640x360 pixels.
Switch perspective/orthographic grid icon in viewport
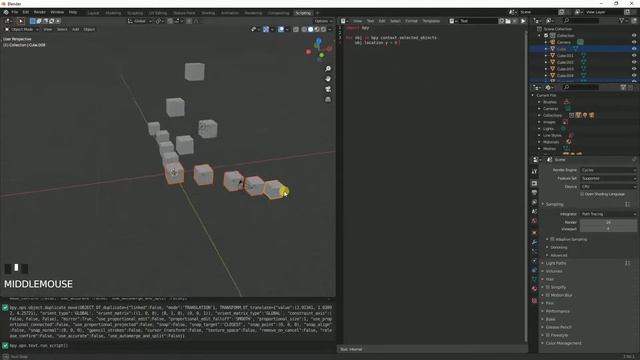coord(328,99)
